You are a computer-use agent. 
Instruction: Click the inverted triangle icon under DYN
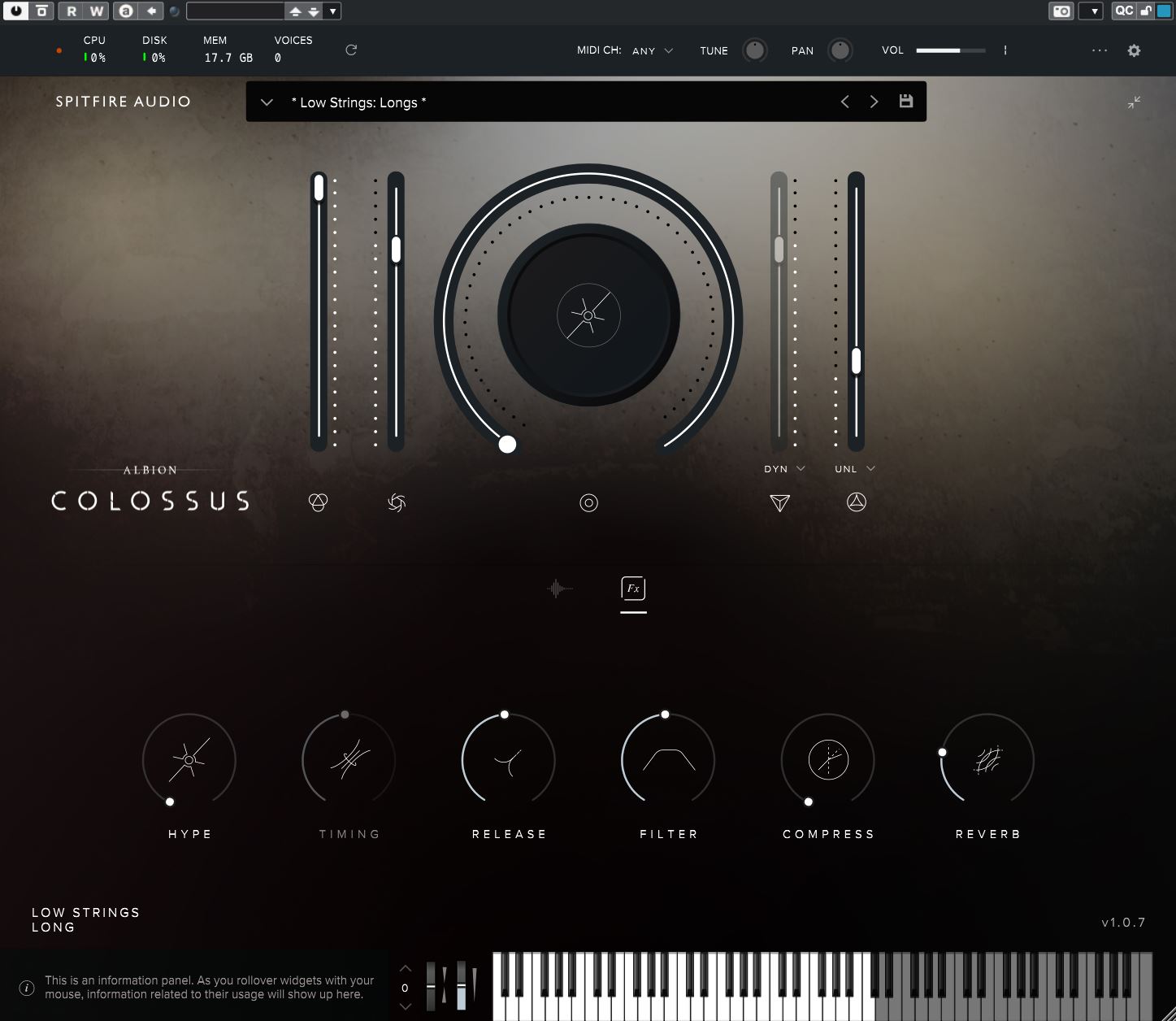pos(779,503)
